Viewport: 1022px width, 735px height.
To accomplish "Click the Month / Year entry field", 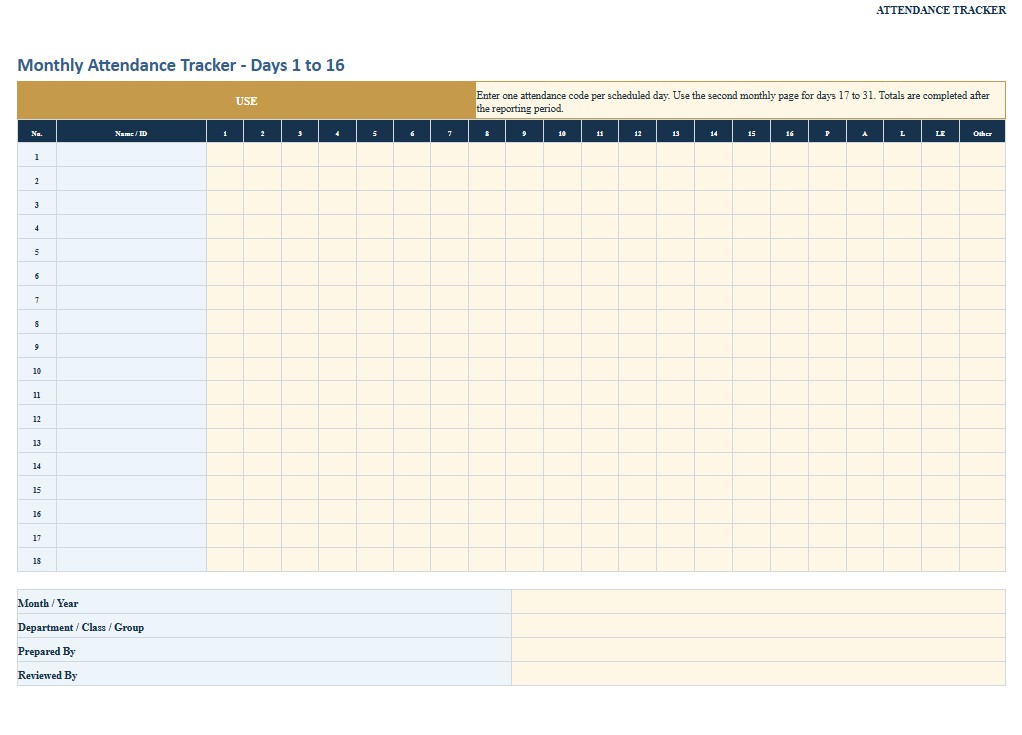I will coord(758,602).
